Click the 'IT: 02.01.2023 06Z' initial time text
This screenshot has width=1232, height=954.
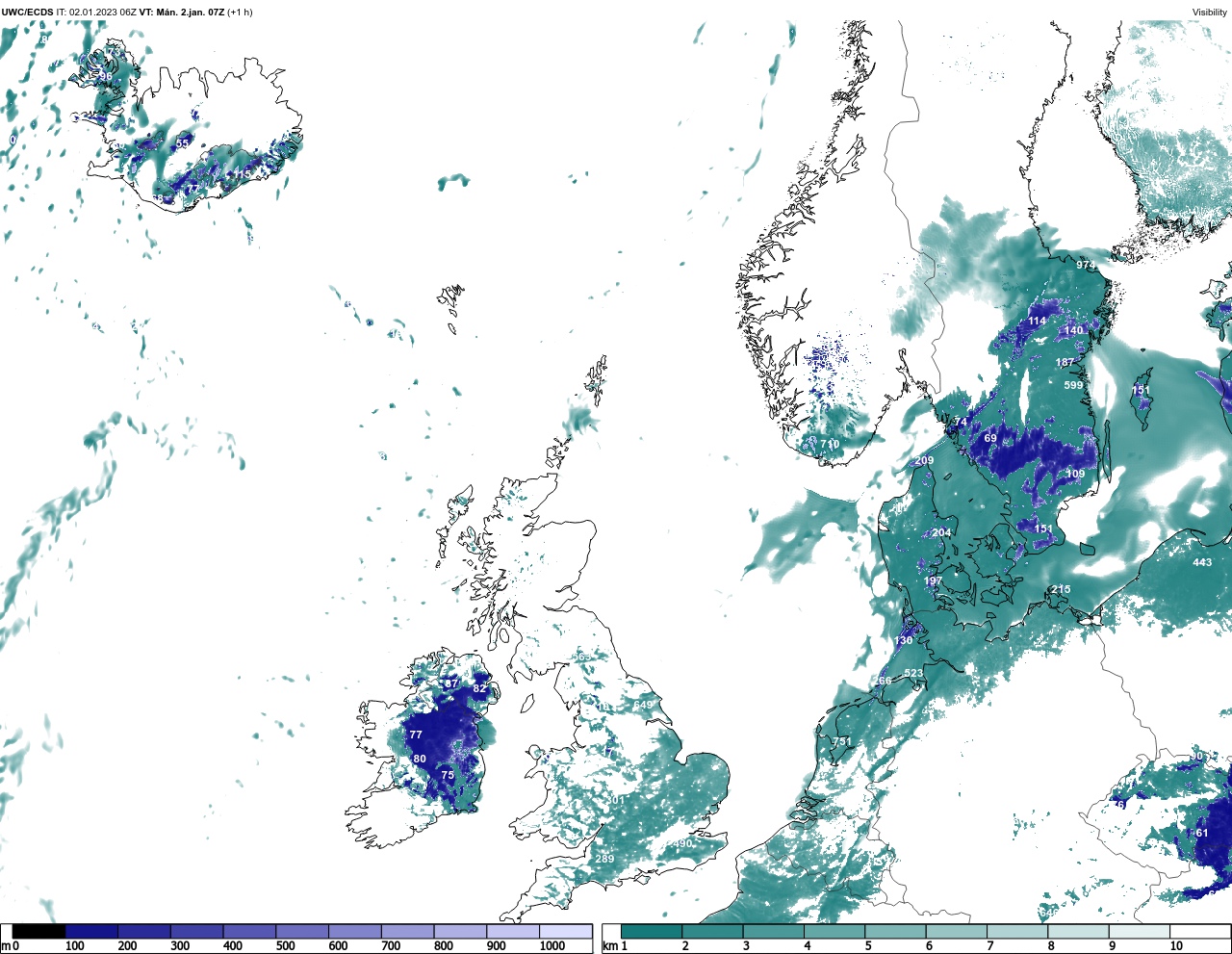click(96, 13)
